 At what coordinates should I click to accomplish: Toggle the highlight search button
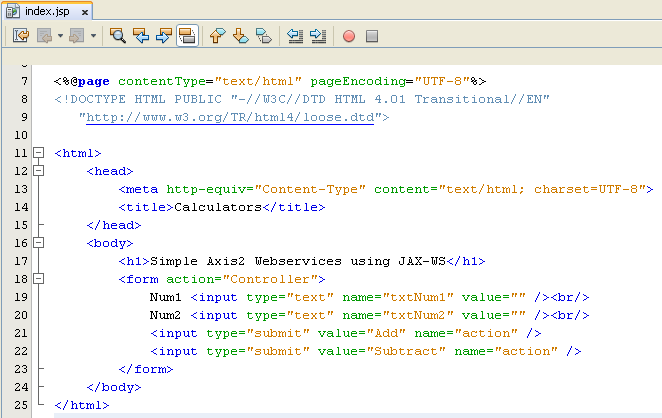coord(187,35)
